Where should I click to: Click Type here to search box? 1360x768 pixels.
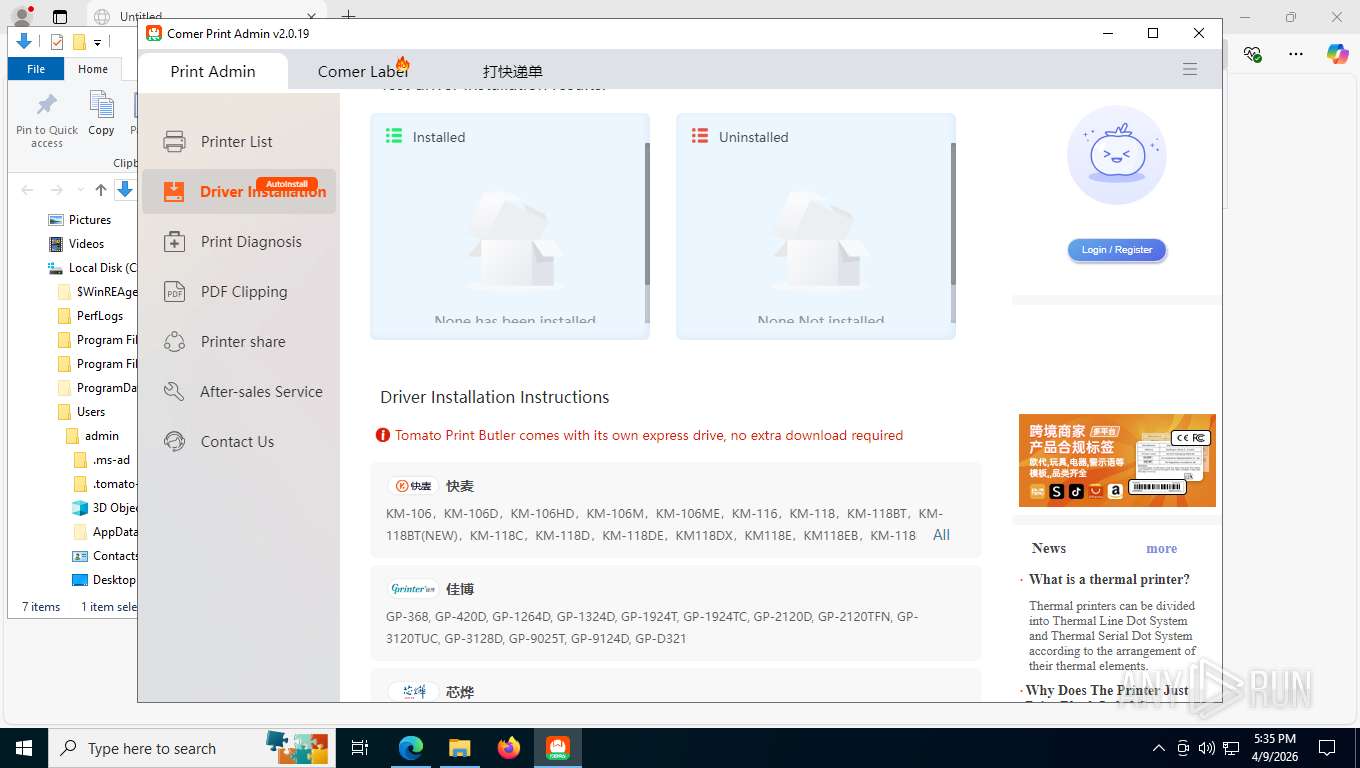pyautogui.click(x=190, y=748)
